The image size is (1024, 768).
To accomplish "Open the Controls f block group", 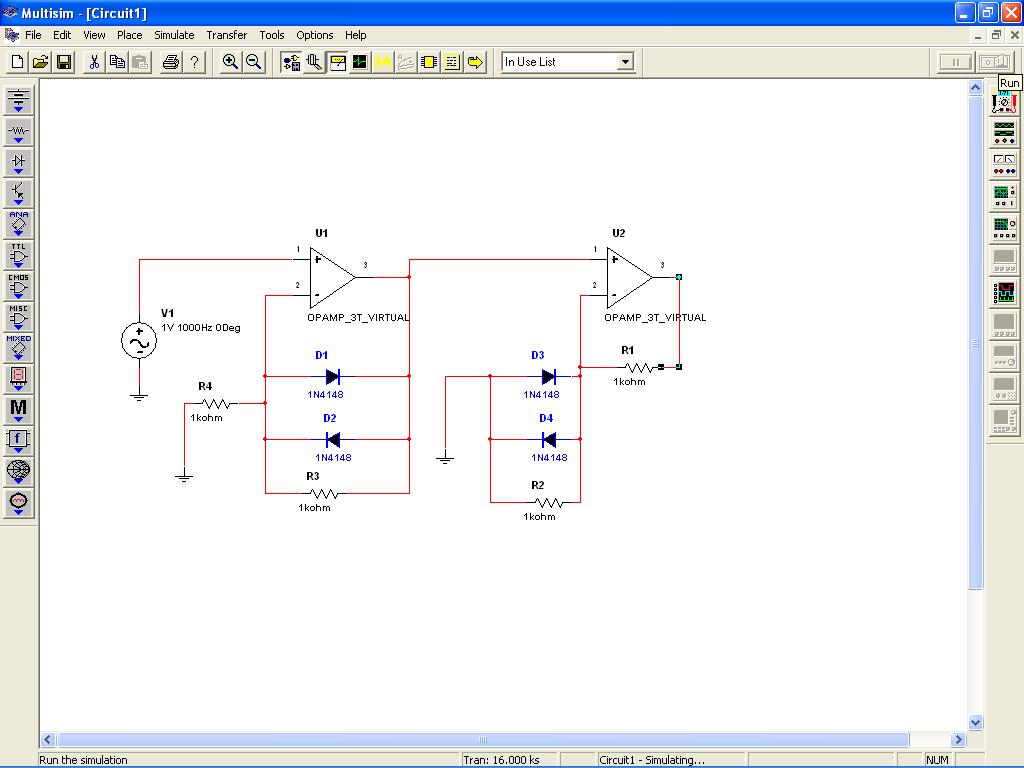I will tap(18, 440).
